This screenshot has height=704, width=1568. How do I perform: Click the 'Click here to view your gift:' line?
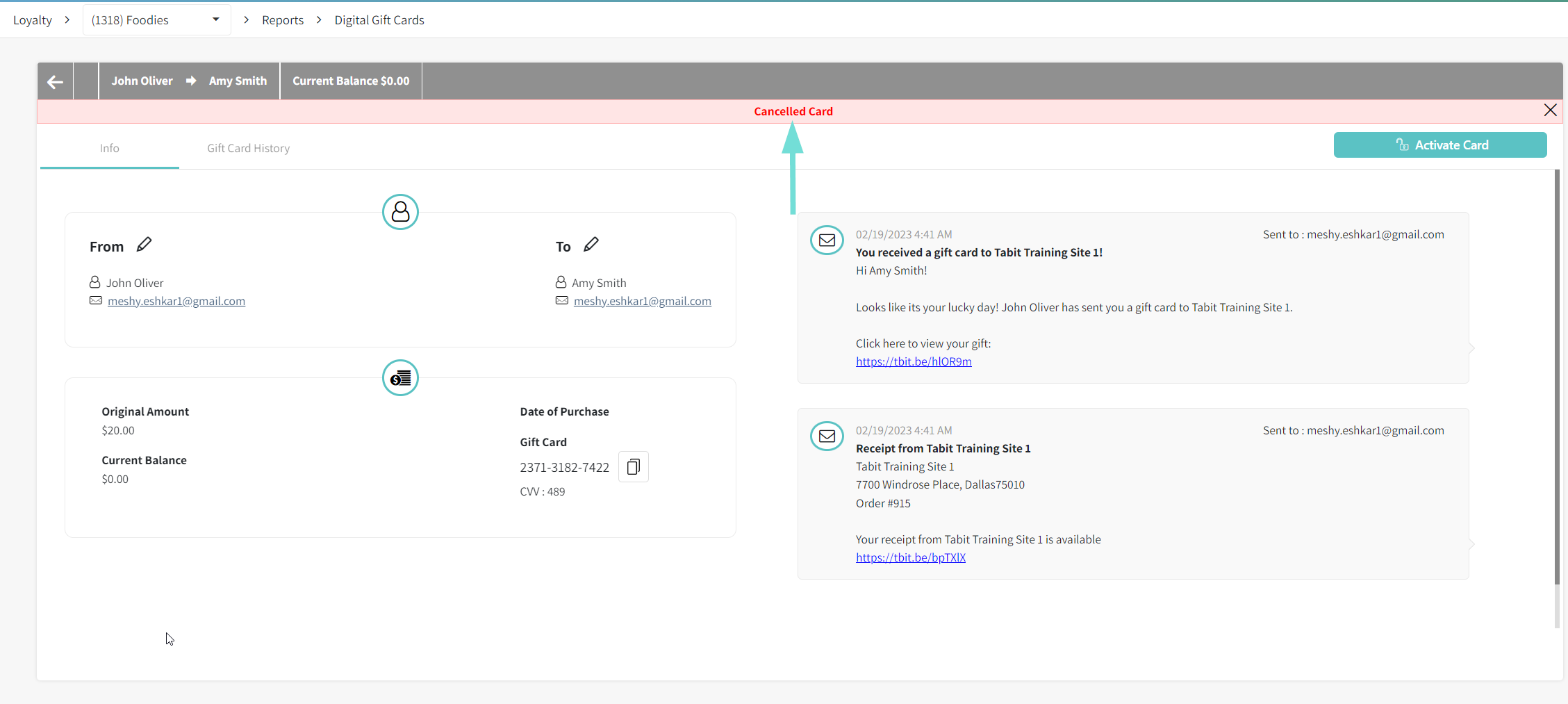(923, 343)
